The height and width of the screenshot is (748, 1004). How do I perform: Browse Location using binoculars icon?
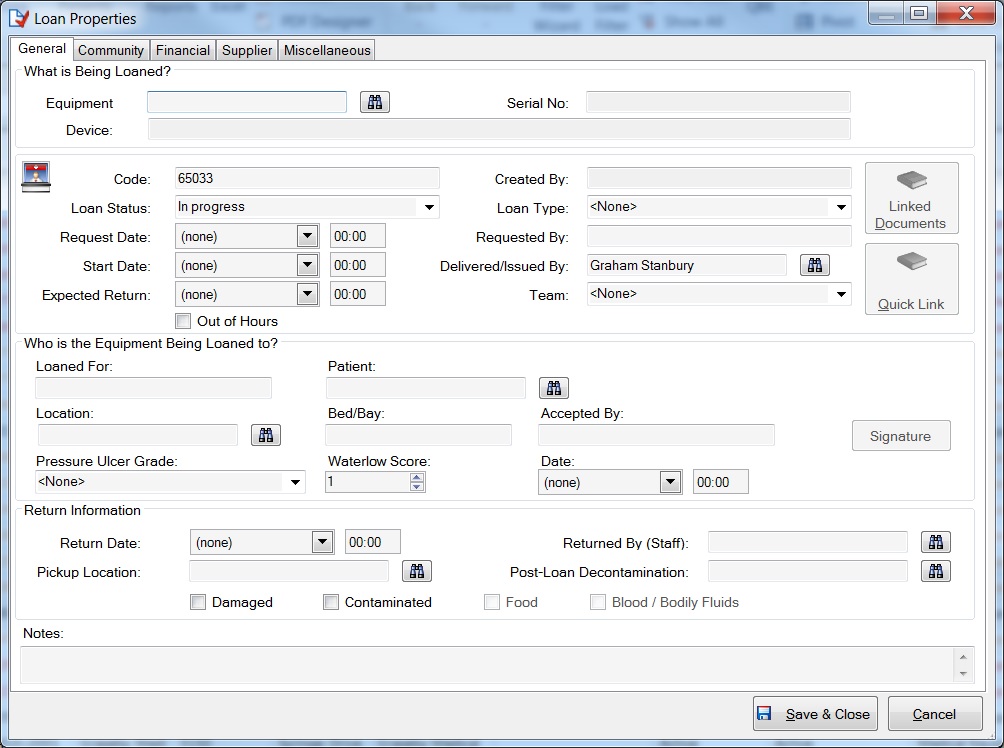[266, 435]
